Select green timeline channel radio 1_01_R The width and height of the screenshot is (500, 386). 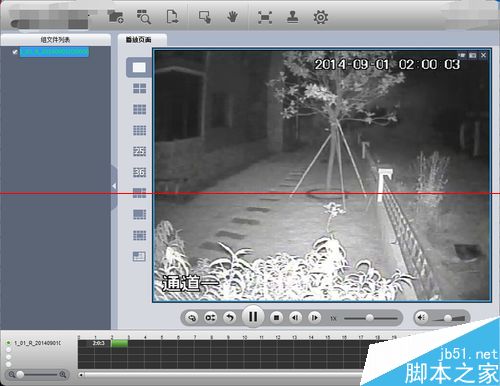pyautogui.click(x=9, y=343)
